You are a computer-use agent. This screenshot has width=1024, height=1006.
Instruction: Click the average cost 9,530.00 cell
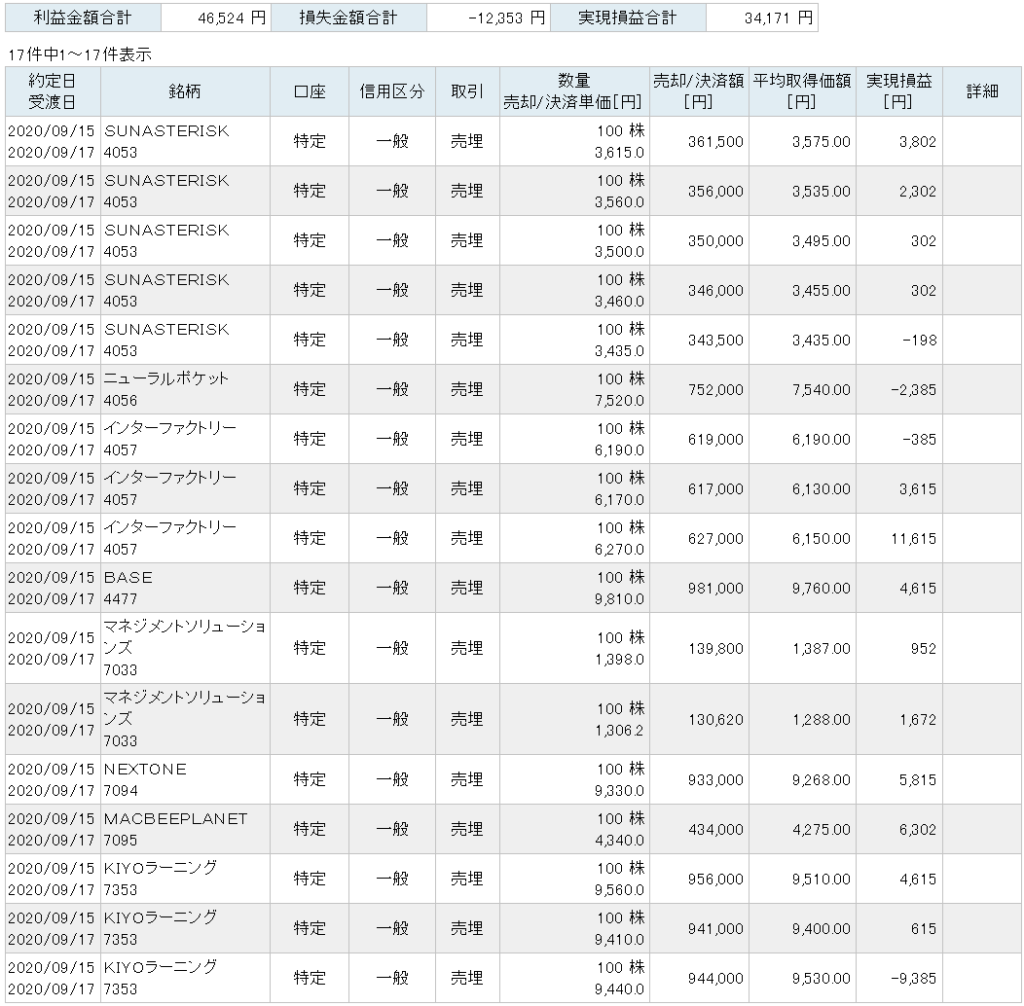coord(802,978)
